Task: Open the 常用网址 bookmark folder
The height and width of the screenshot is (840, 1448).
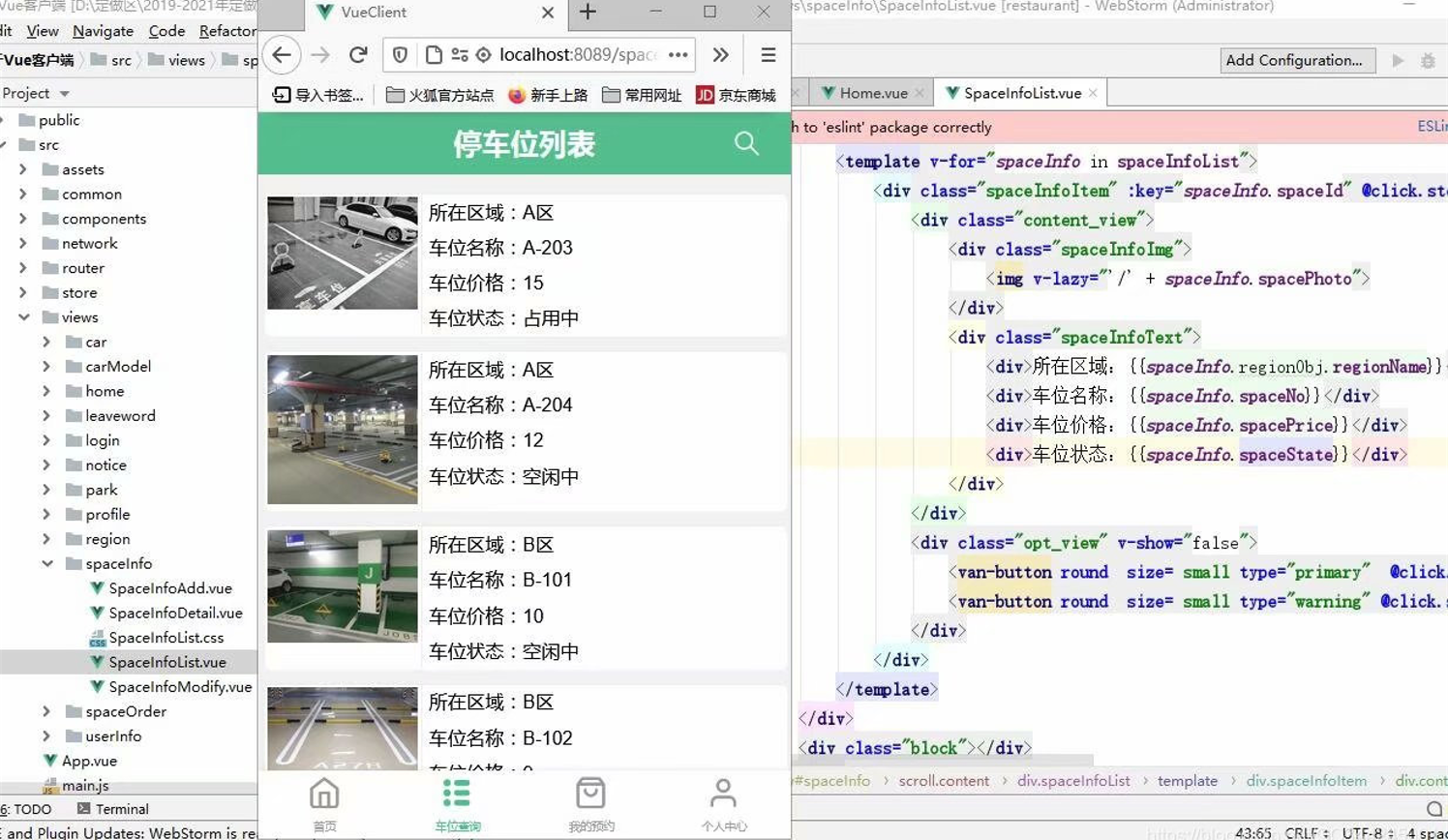Action: click(x=642, y=95)
